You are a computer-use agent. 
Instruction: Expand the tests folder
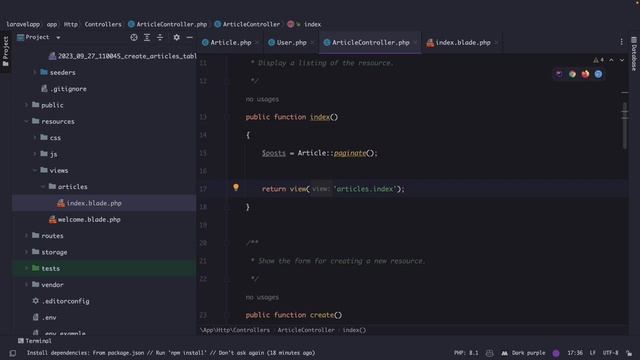27,268
